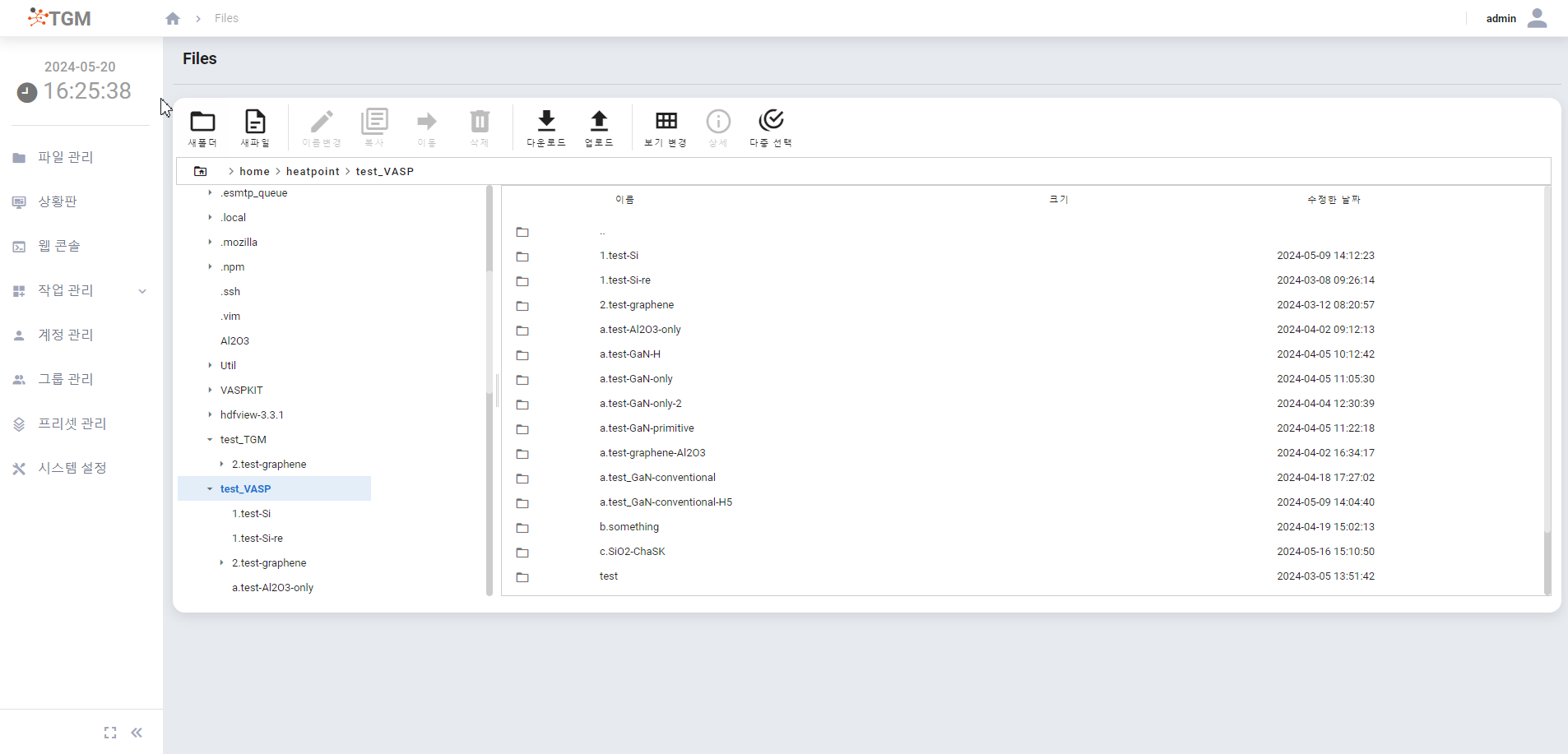This screenshot has height=754, width=1568.
Task: Collapse the sidebar with double-chevron icon
Action: [137, 733]
